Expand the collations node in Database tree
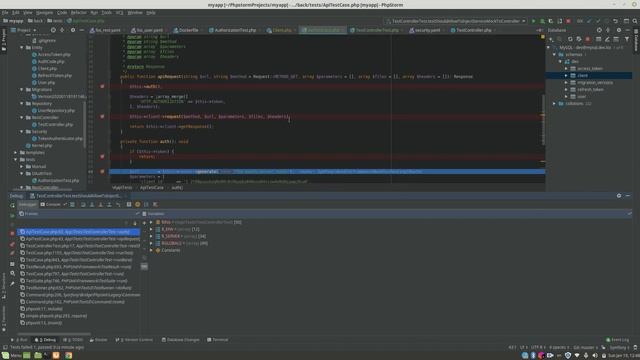 pos(555,104)
